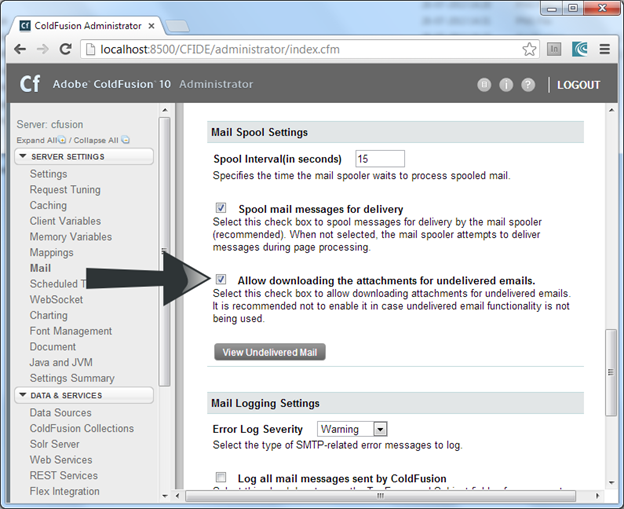The height and width of the screenshot is (509, 624).
Task: Open ColdFusion Collections in sidebar
Action: [82, 428]
